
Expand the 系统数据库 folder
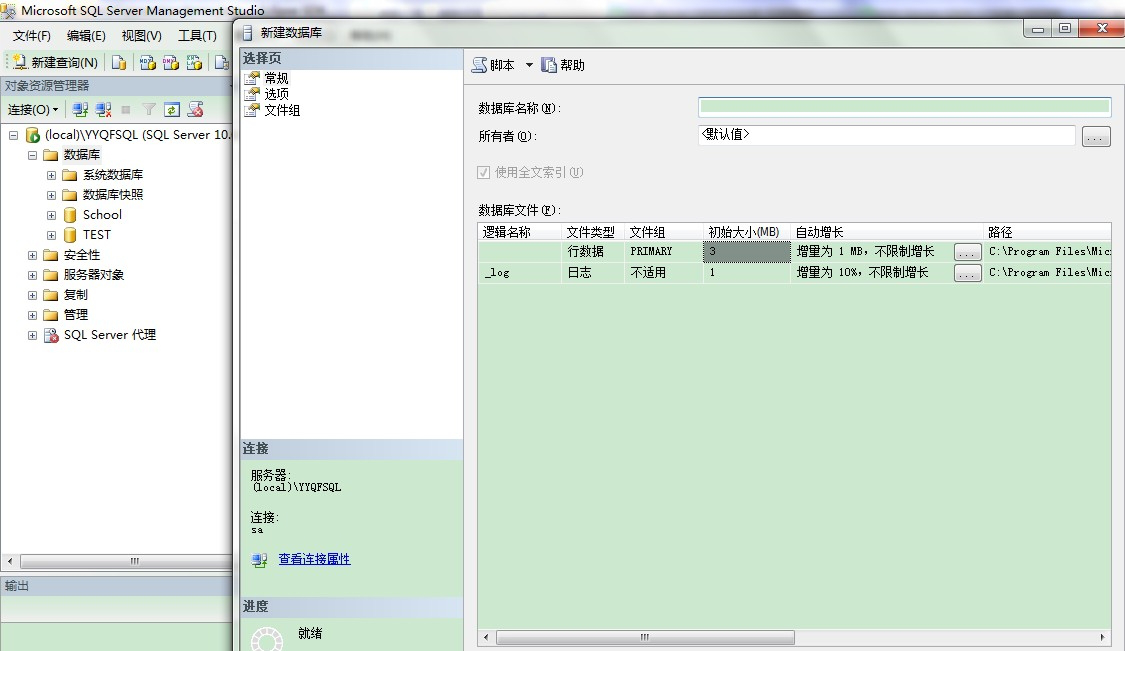coord(52,175)
